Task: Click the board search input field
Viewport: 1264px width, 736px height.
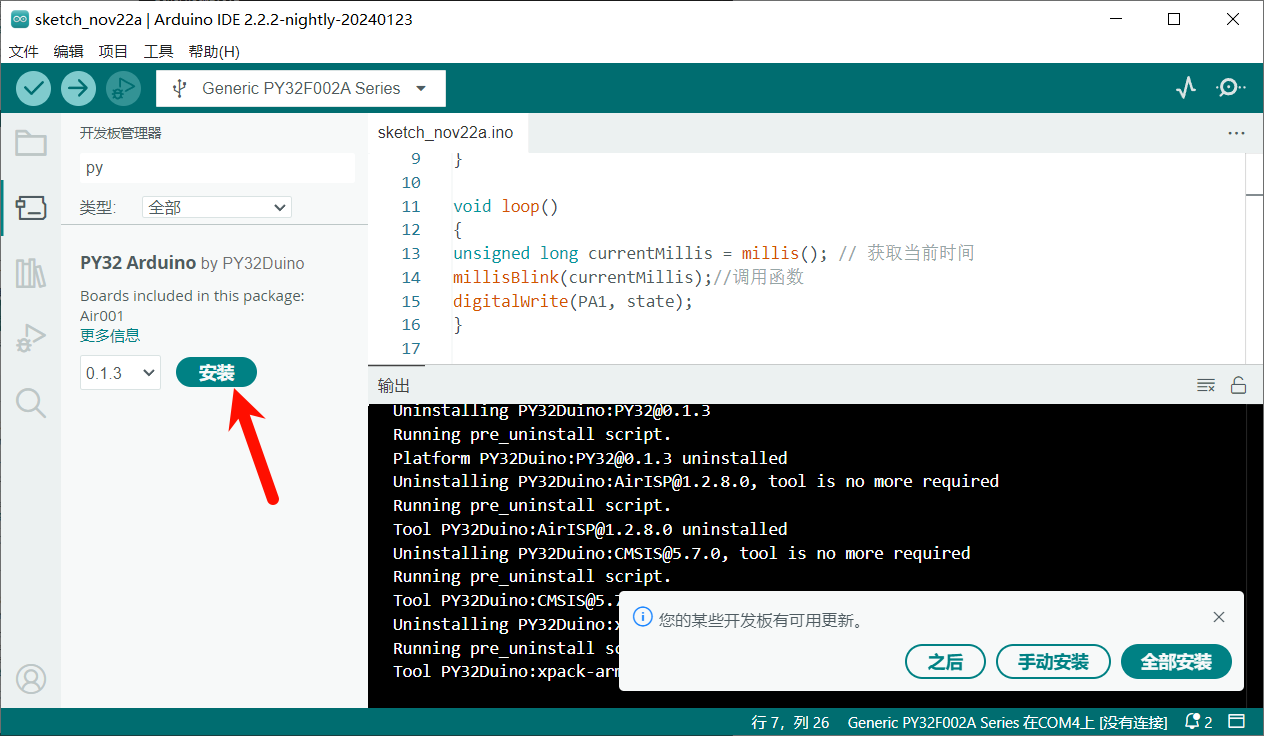Action: coord(217,168)
